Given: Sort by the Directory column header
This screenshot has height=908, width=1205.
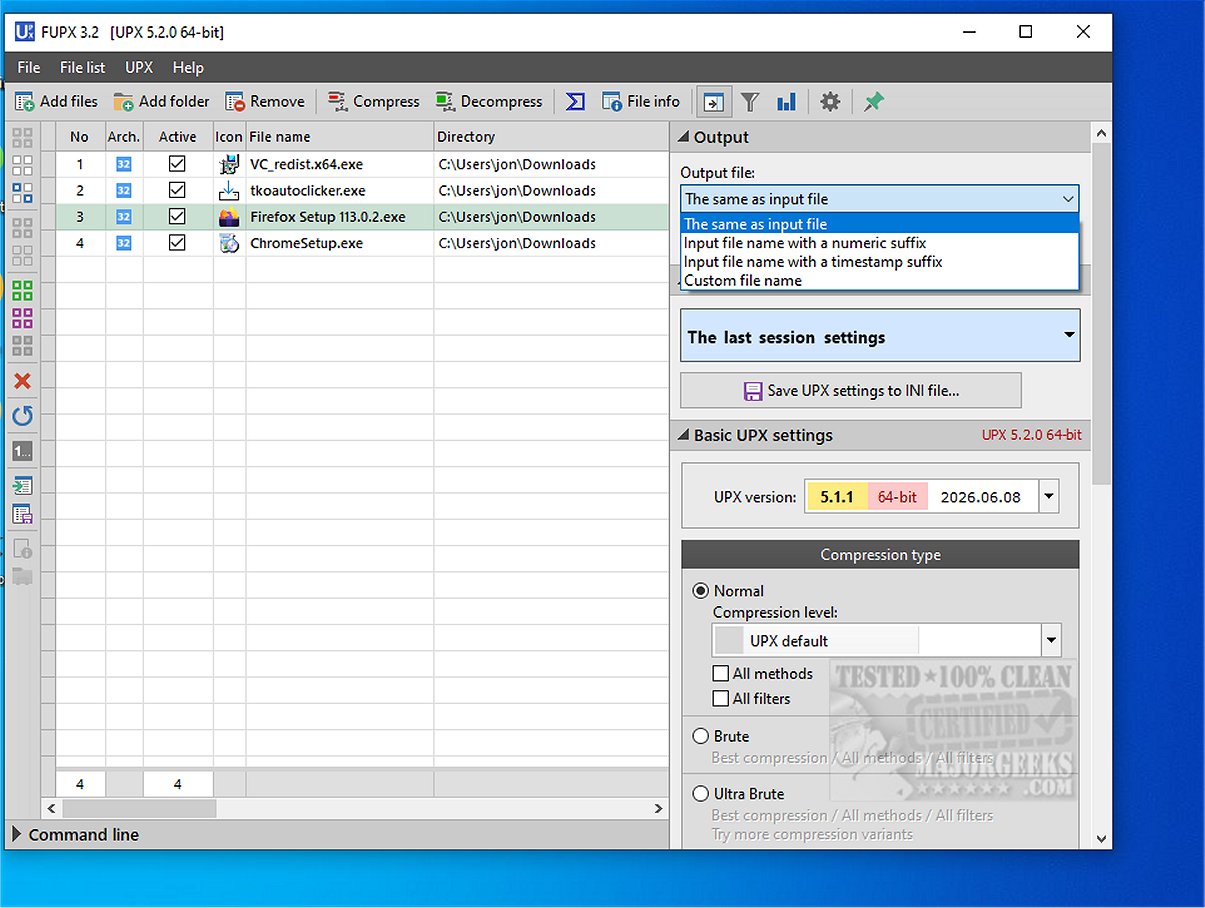Looking at the screenshot, I should [x=551, y=137].
